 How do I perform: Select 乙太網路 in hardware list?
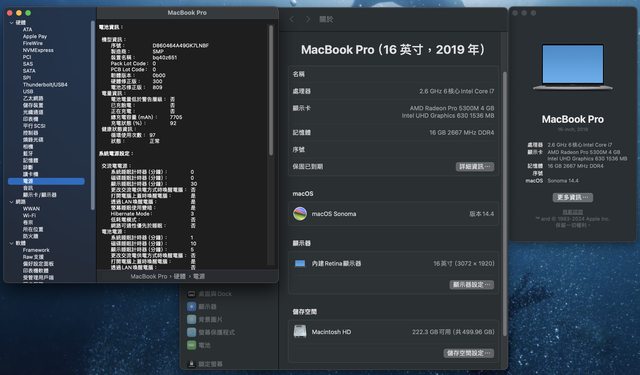tap(33, 98)
